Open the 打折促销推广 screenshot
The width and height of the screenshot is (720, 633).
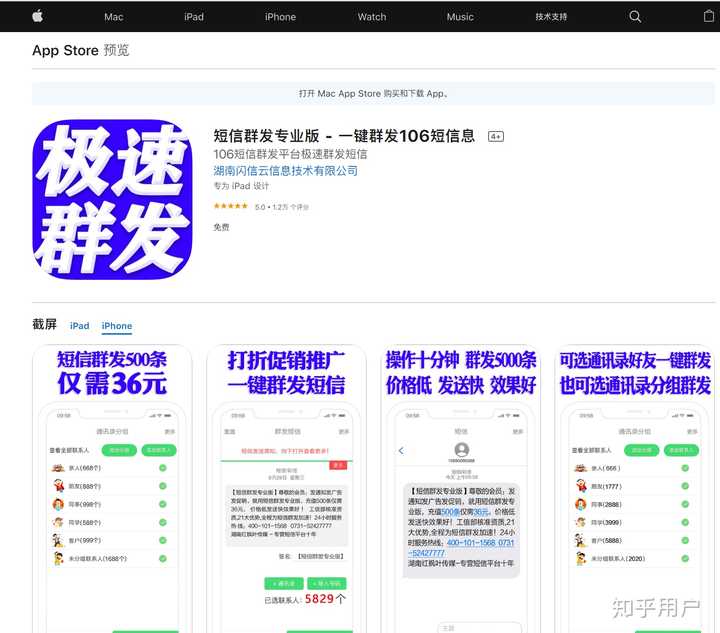(x=287, y=488)
